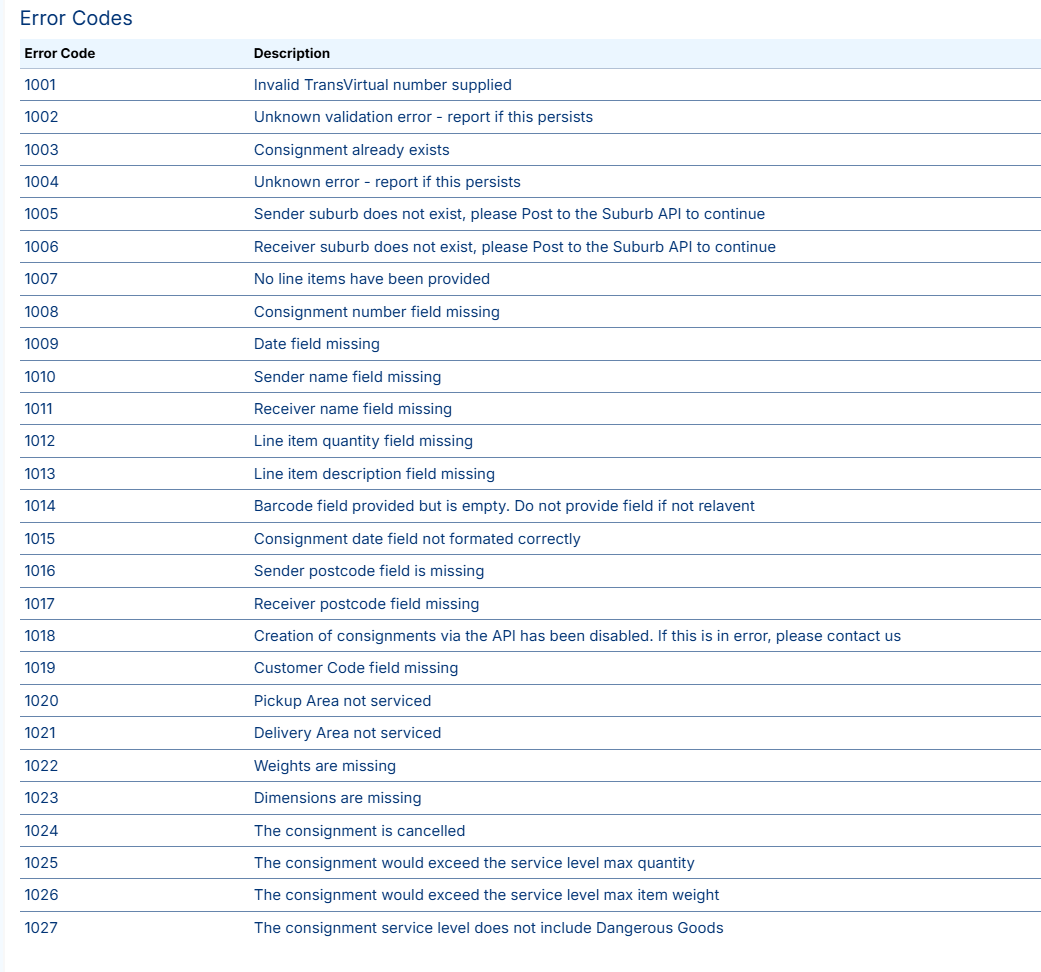
Task: Select error code 1009 cell
Action: click(41, 344)
